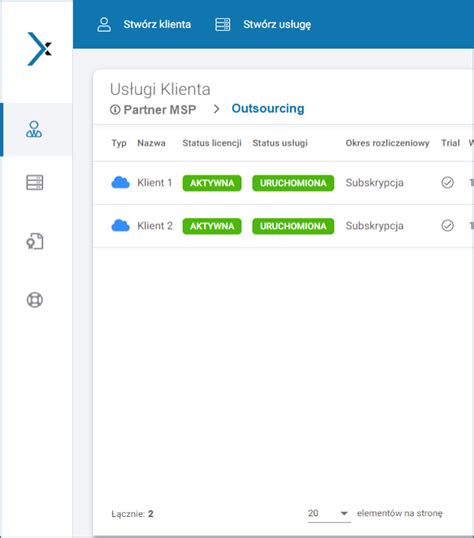Click the server icon beside Stwórz usługę
This screenshot has width=474, height=538.
tap(223, 25)
